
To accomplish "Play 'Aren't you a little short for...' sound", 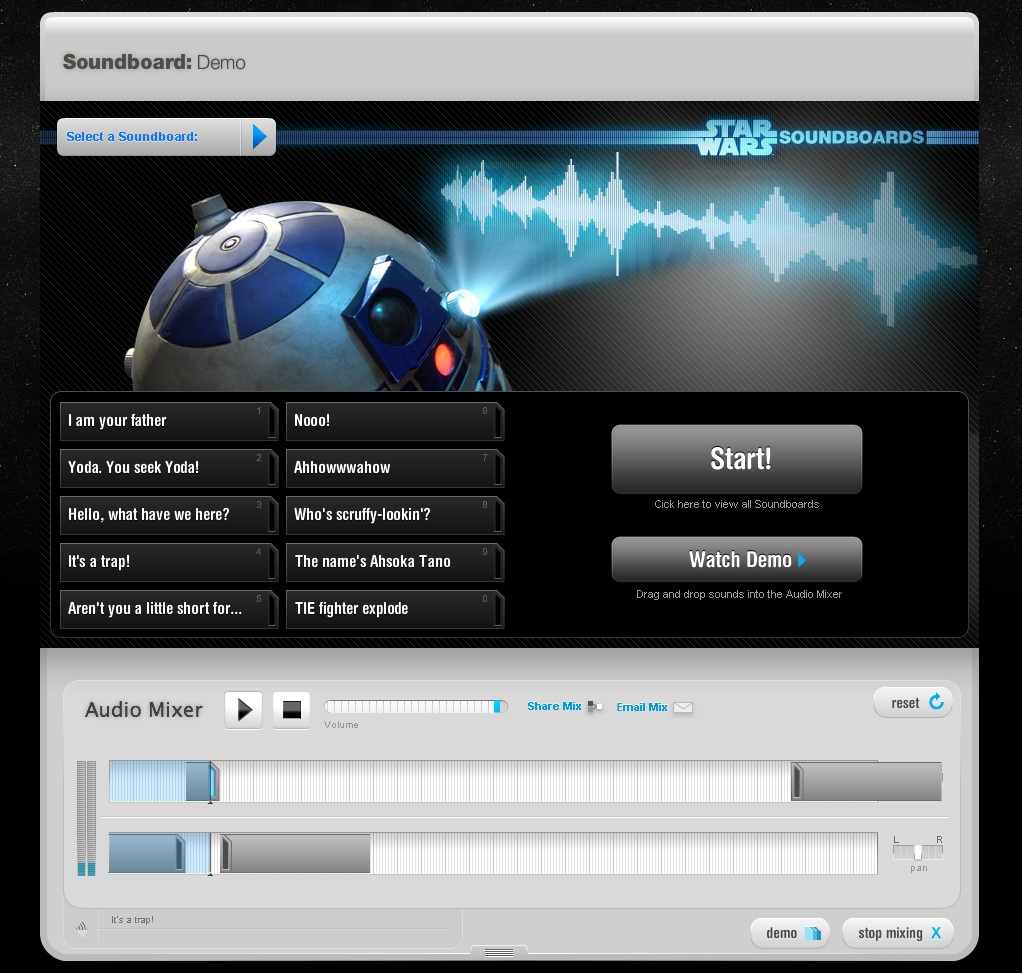I will [169, 609].
